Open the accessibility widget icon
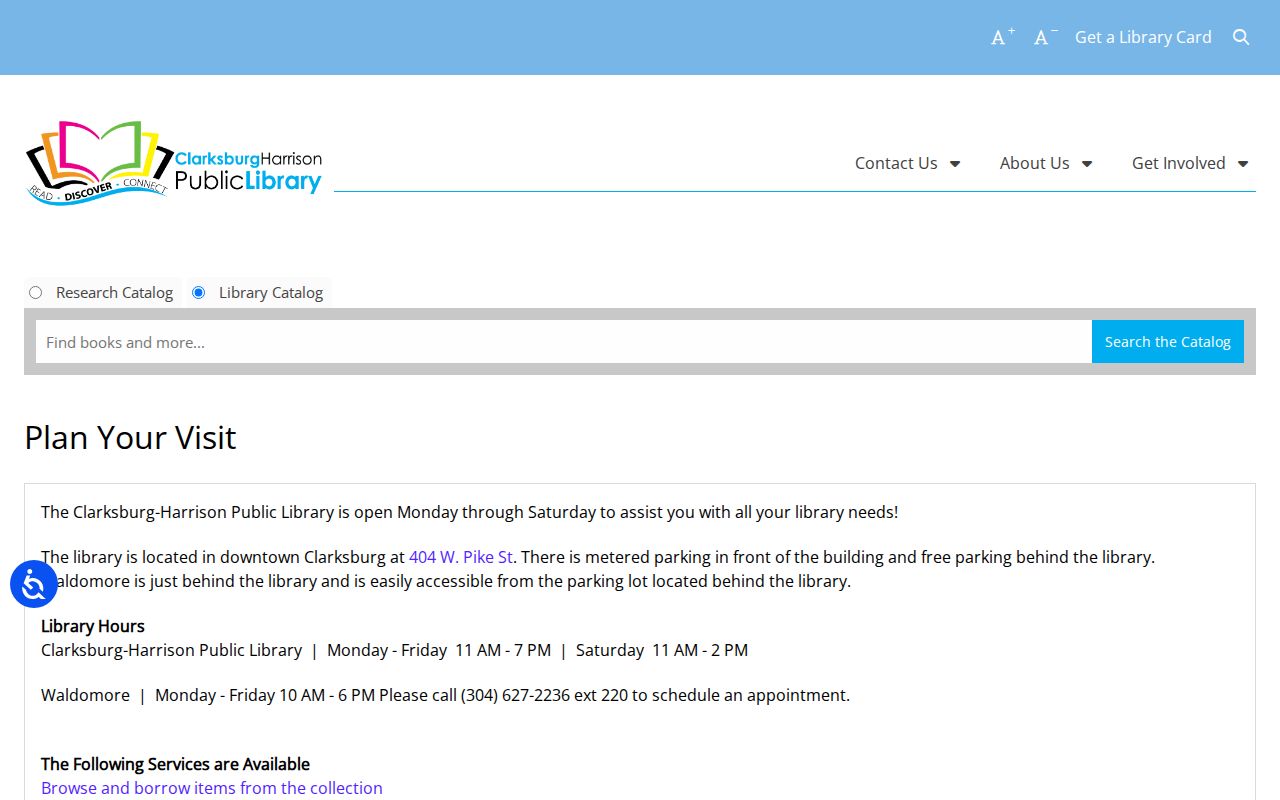 34,584
